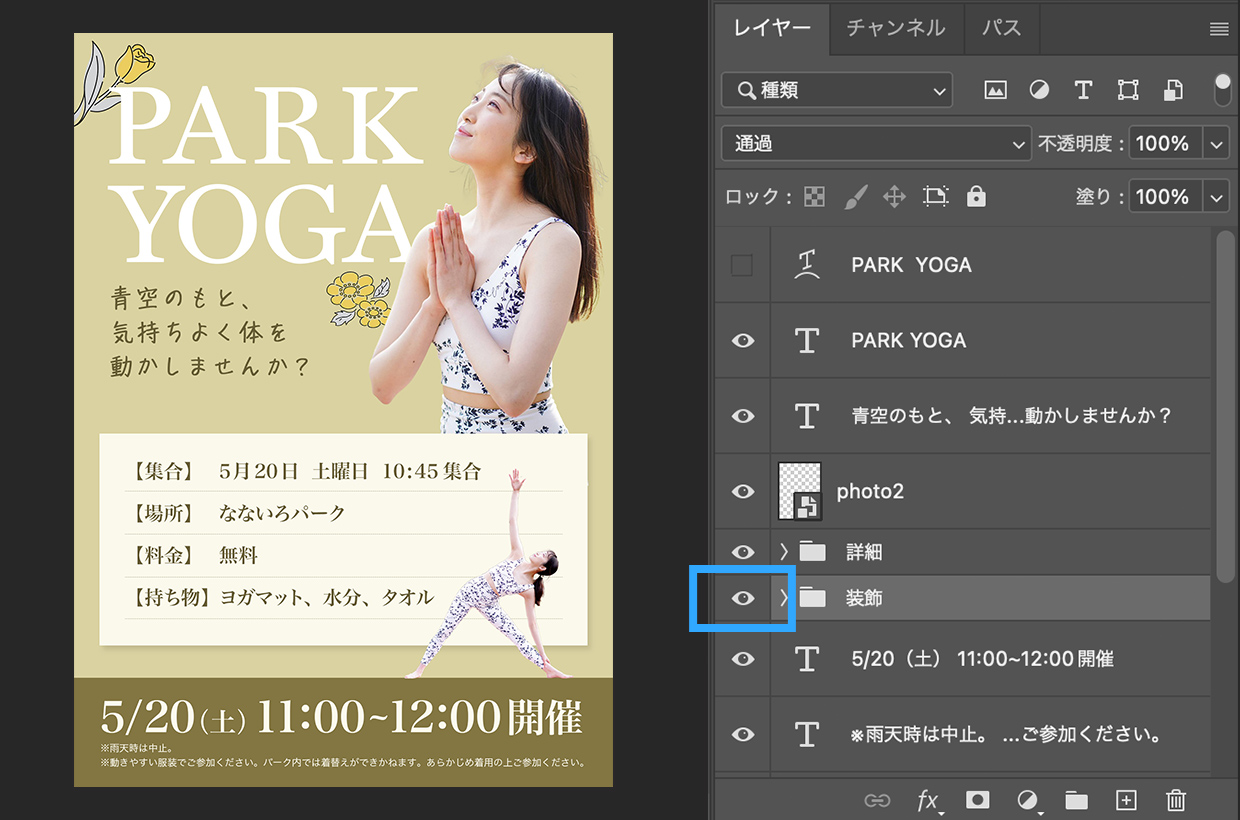The width and height of the screenshot is (1240, 820).
Task: Select the PARK YOGA text layer name
Action: 909,340
